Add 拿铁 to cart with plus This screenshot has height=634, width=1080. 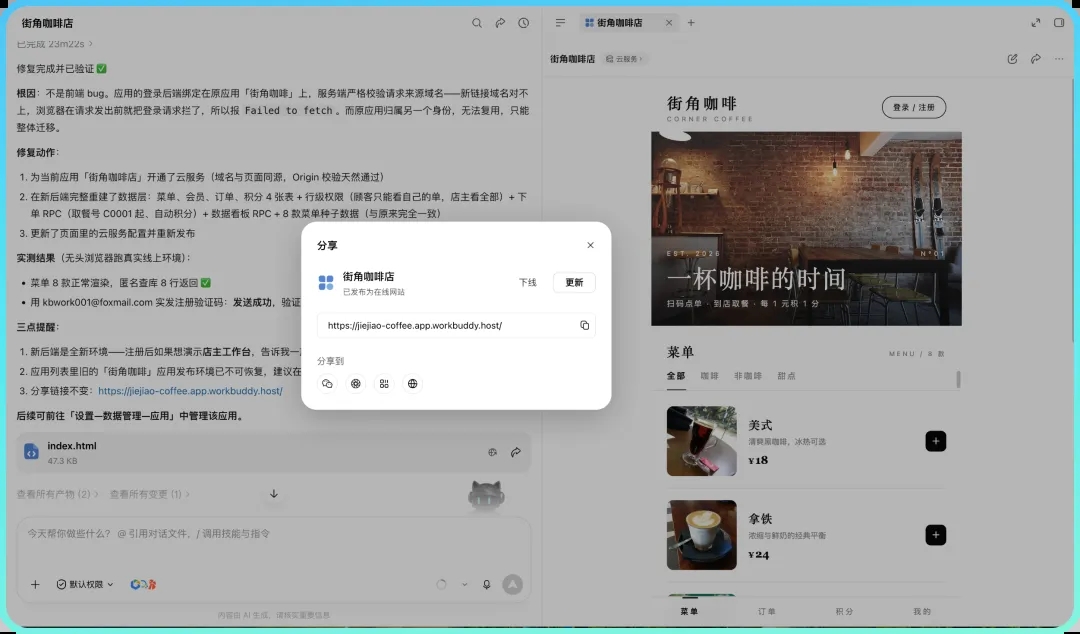(935, 535)
